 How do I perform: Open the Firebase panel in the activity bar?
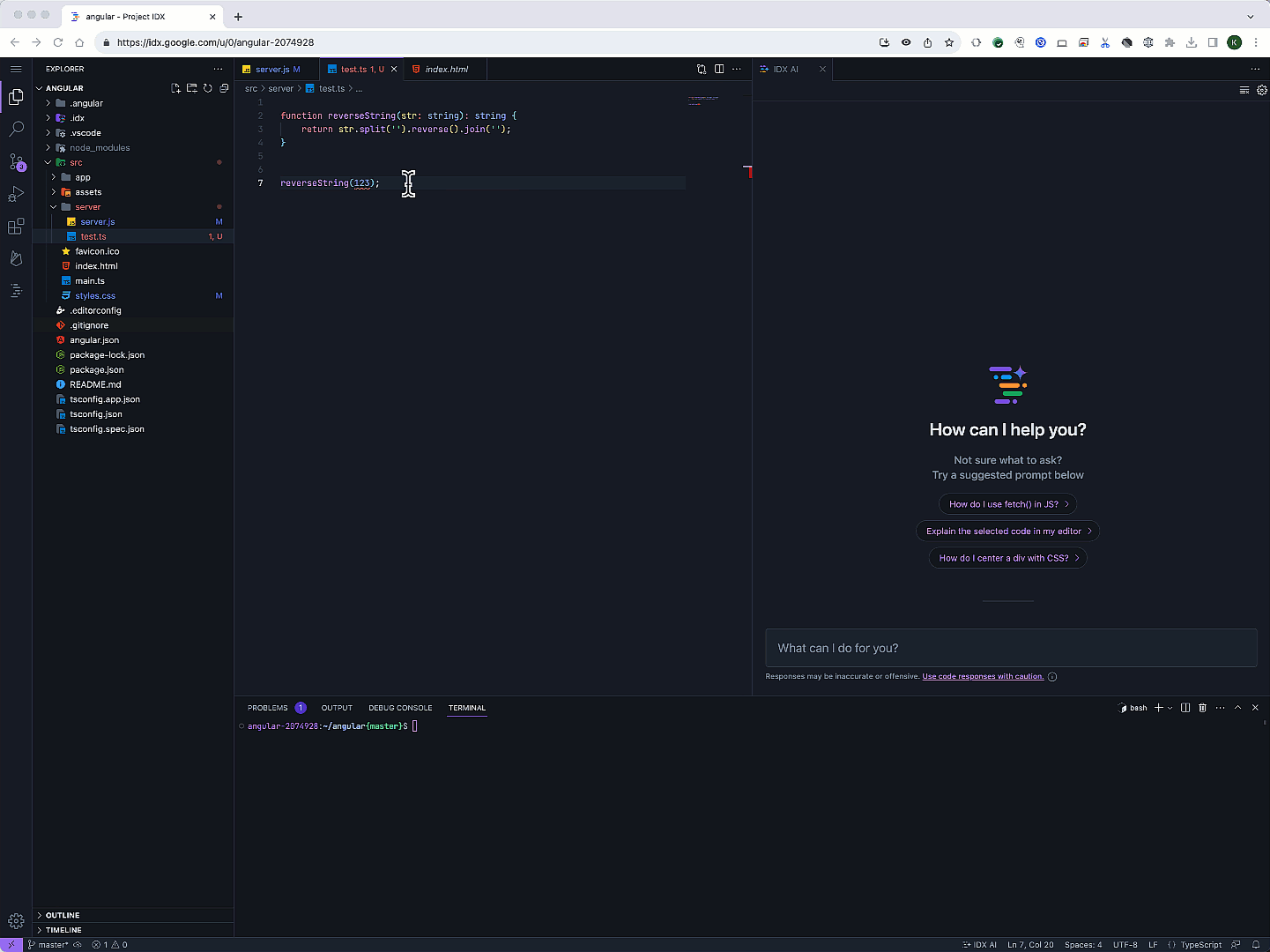pyautogui.click(x=16, y=258)
